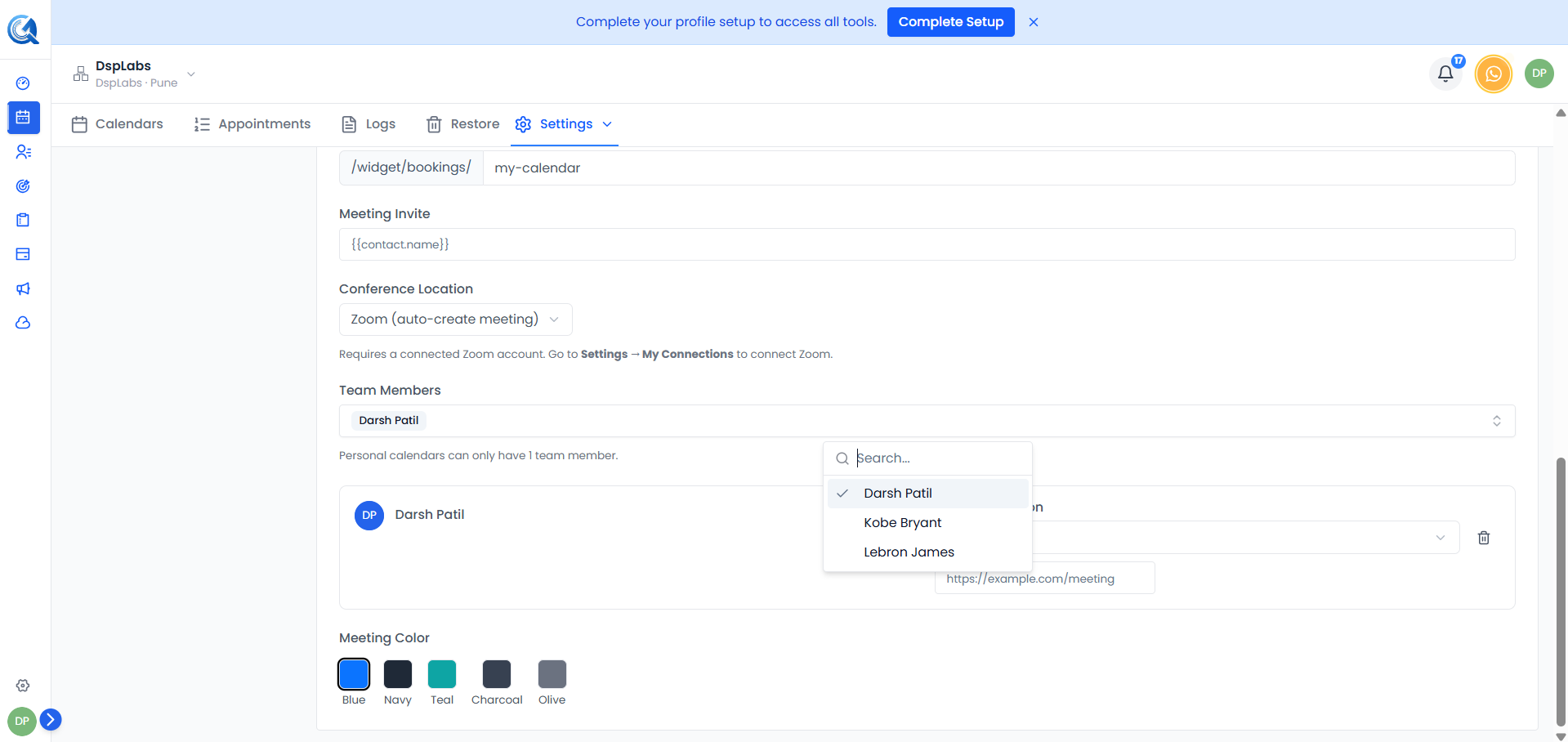Open the Calendars tab
Image resolution: width=1568 pixels, height=742 pixels.
117,124
